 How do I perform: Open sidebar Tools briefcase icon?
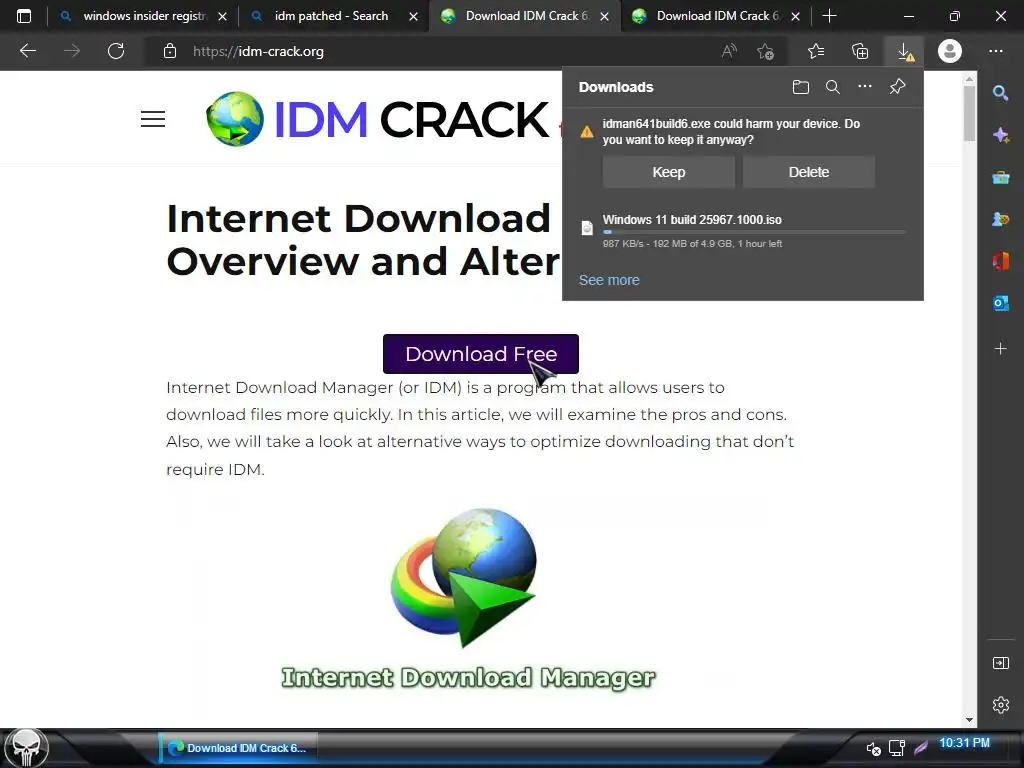click(1000, 177)
